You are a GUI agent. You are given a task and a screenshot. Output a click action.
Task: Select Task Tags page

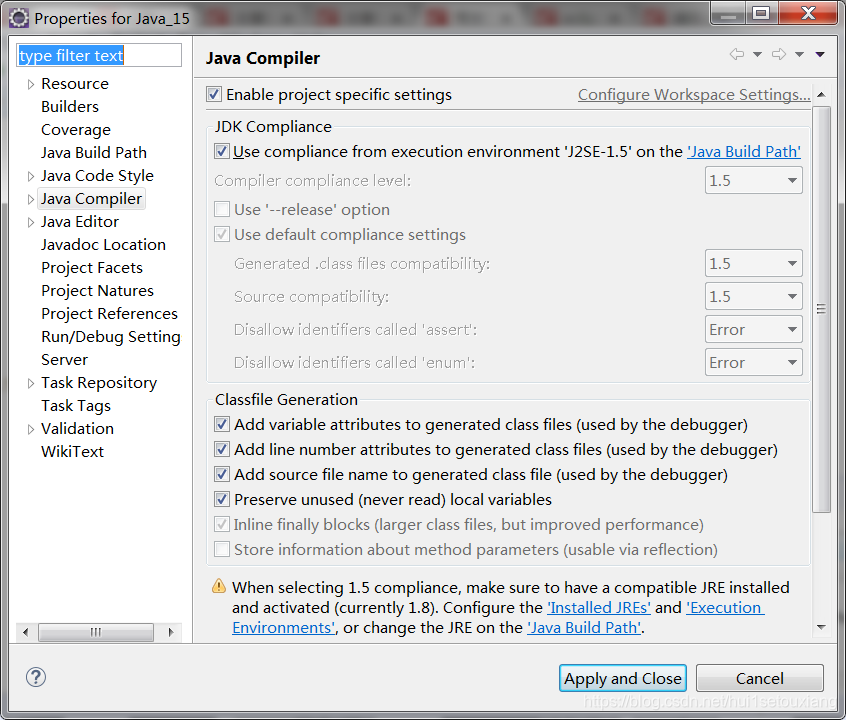point(76,406)
